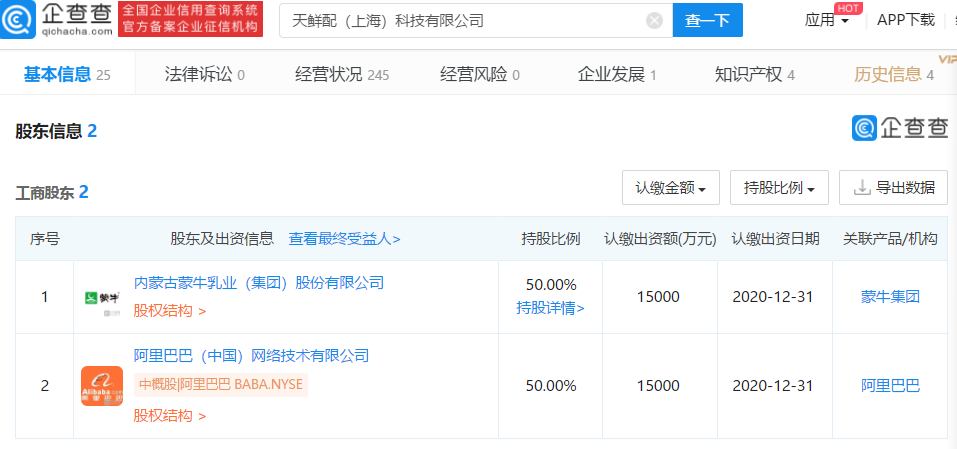Click the 导出数据 export button
This screenshot has height=449, width=957.
point(894,188)
